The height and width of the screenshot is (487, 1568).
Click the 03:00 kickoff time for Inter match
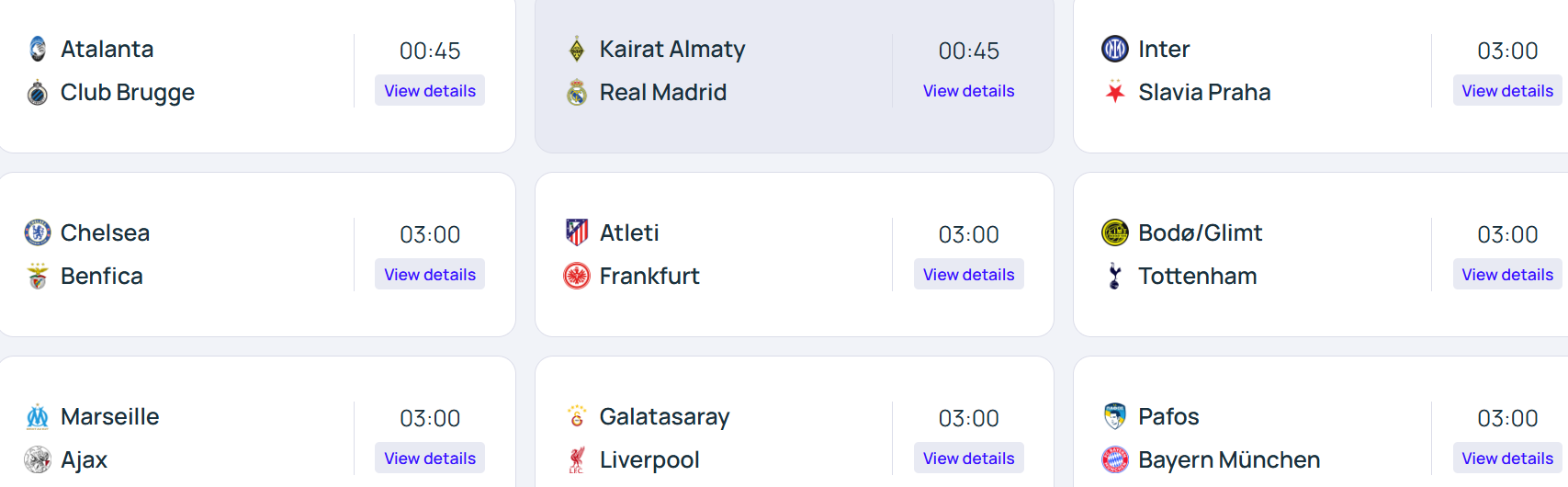point(1507,51)
